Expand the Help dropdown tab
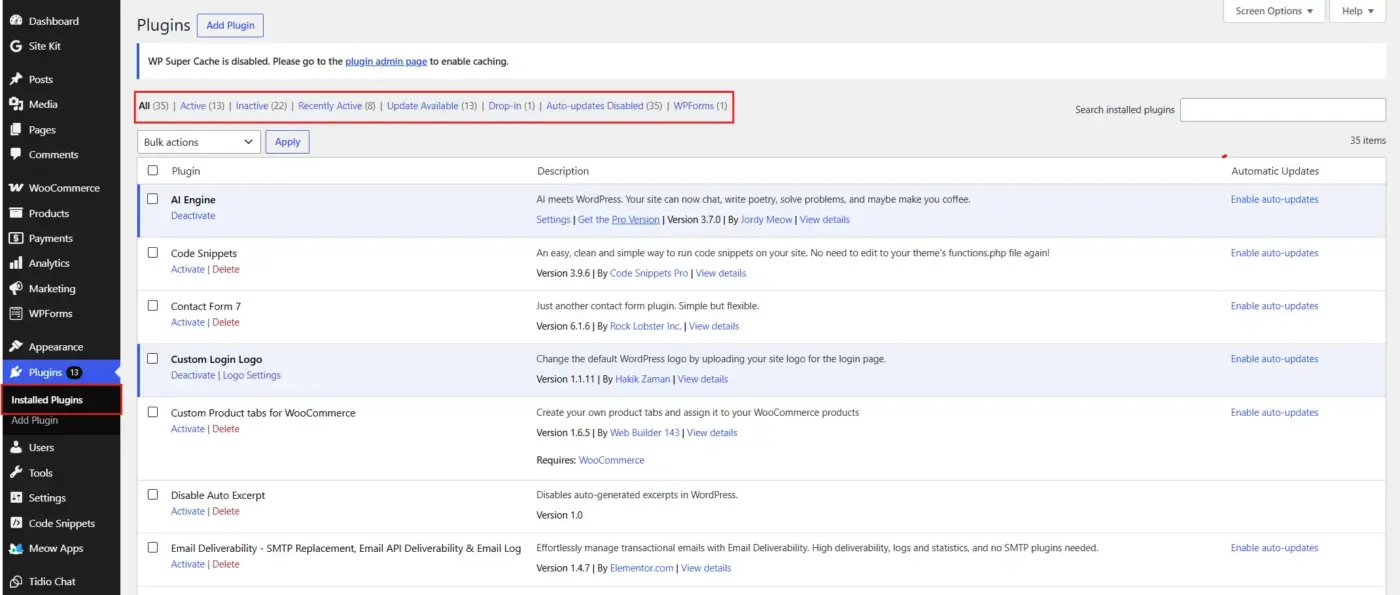Screen dimensions: 1400x595 tap(1356, 11)
